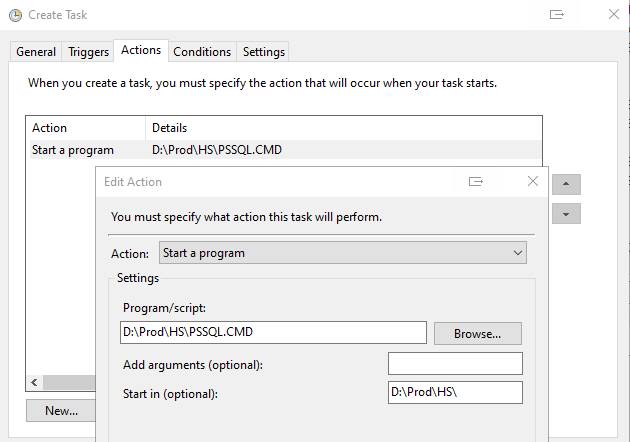
Task: Move action up with the up arrow button
Action: point(566,184)
